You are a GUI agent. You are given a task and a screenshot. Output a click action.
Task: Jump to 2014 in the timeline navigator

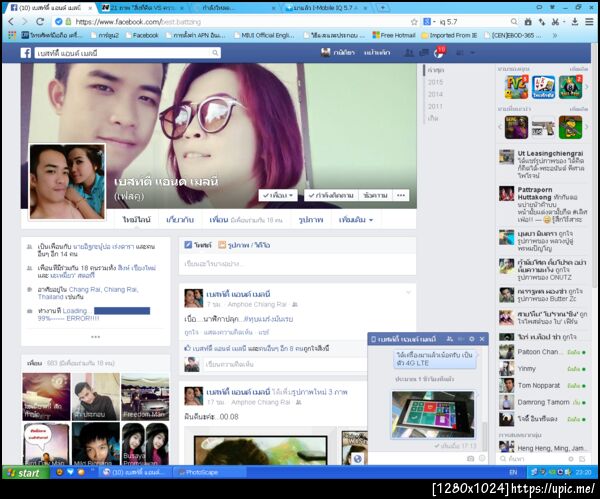(x=435, y=94)
